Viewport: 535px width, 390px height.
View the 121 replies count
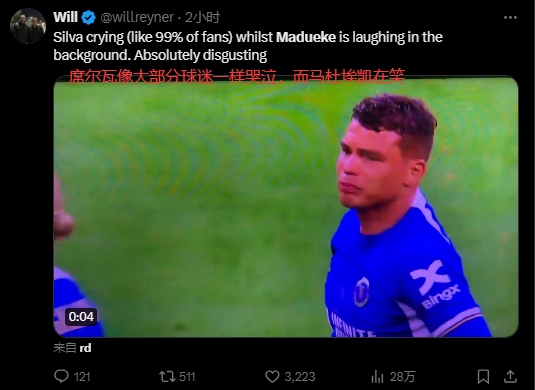(82, 377)
